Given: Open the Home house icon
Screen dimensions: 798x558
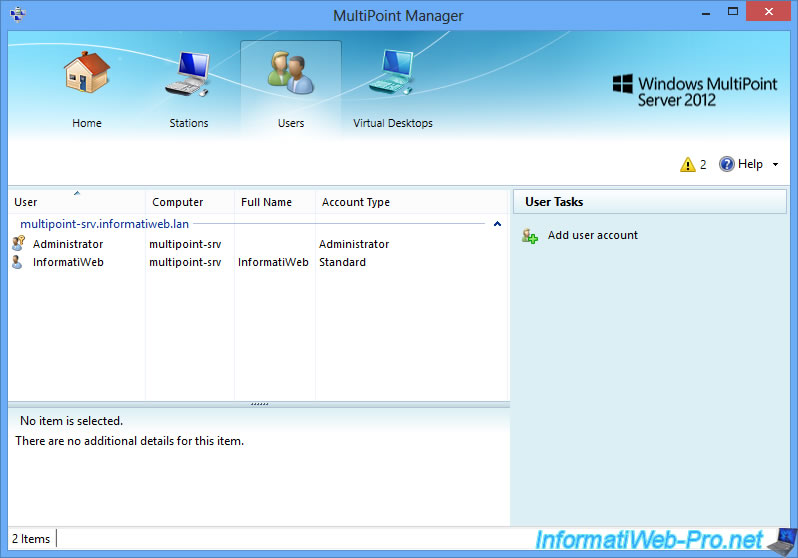Looking at the screenshot, I should pos(87,72).
